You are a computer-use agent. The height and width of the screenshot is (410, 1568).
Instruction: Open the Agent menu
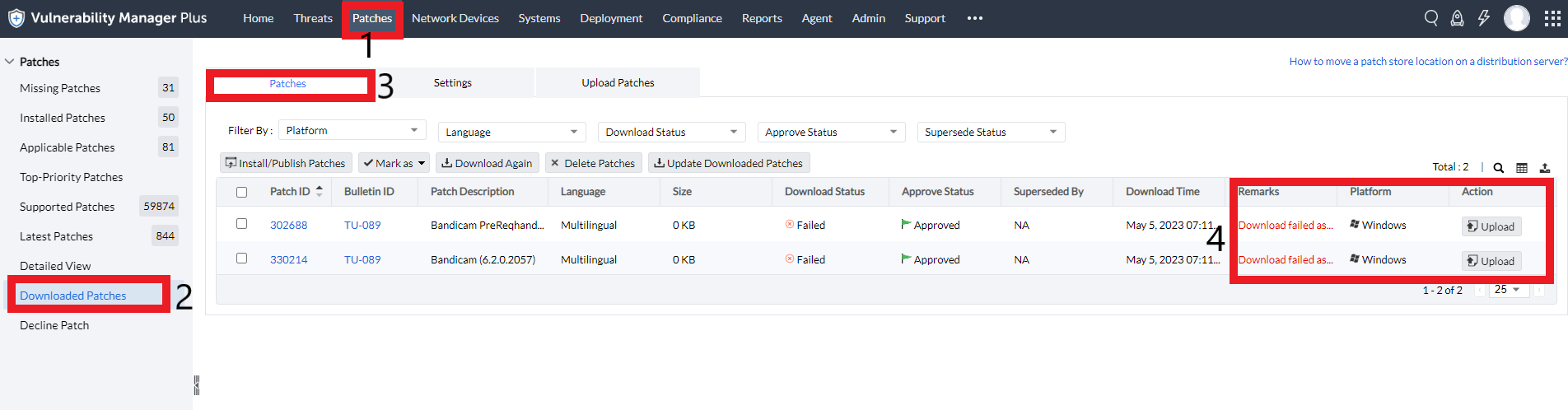click(x=817, y=18)
